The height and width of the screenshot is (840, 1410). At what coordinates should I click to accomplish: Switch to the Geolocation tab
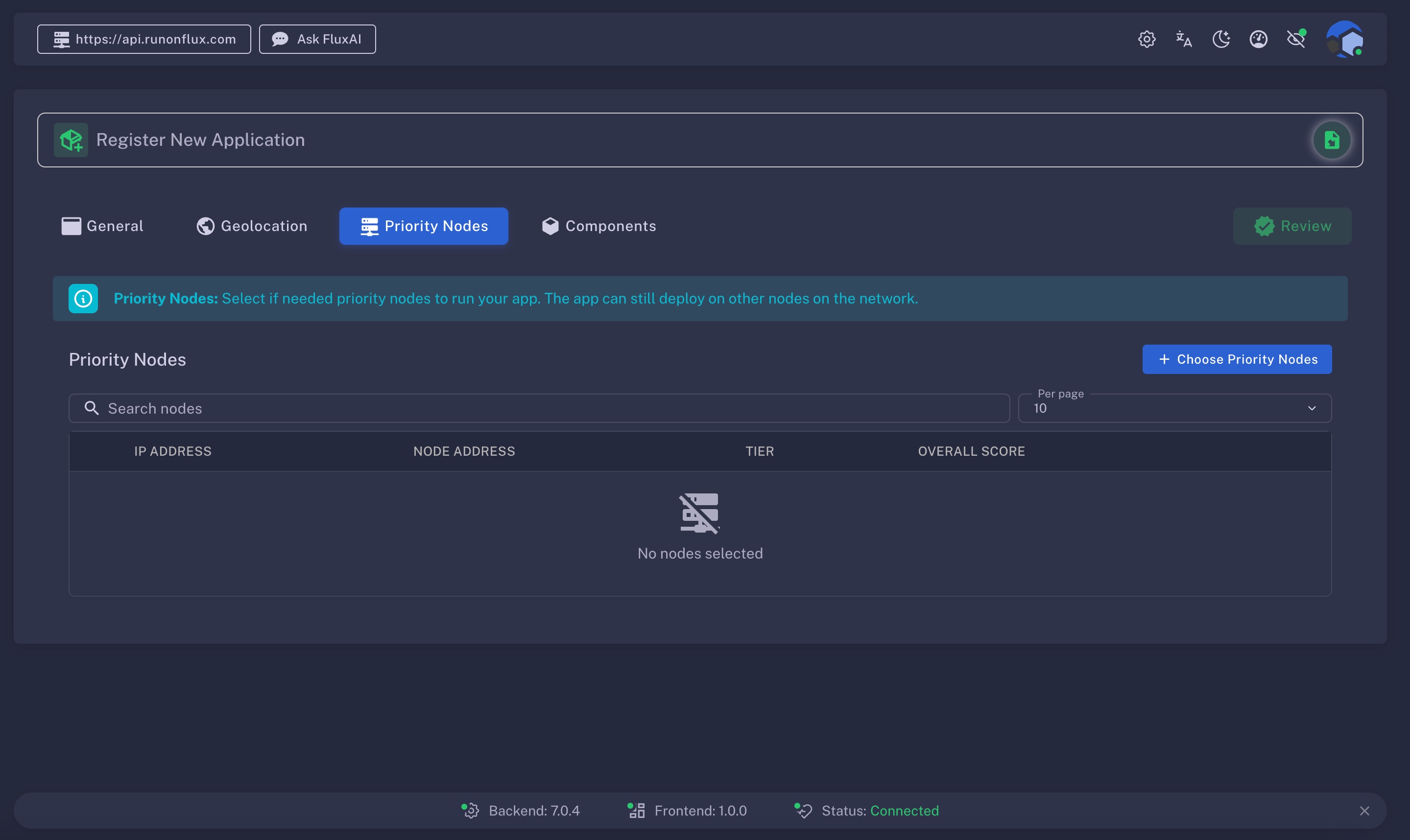click(252, 226)
